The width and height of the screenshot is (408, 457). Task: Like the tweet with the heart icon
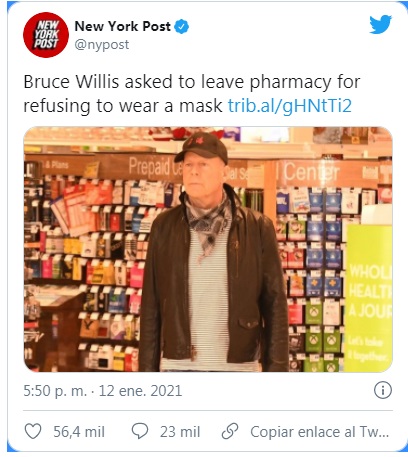33,431
